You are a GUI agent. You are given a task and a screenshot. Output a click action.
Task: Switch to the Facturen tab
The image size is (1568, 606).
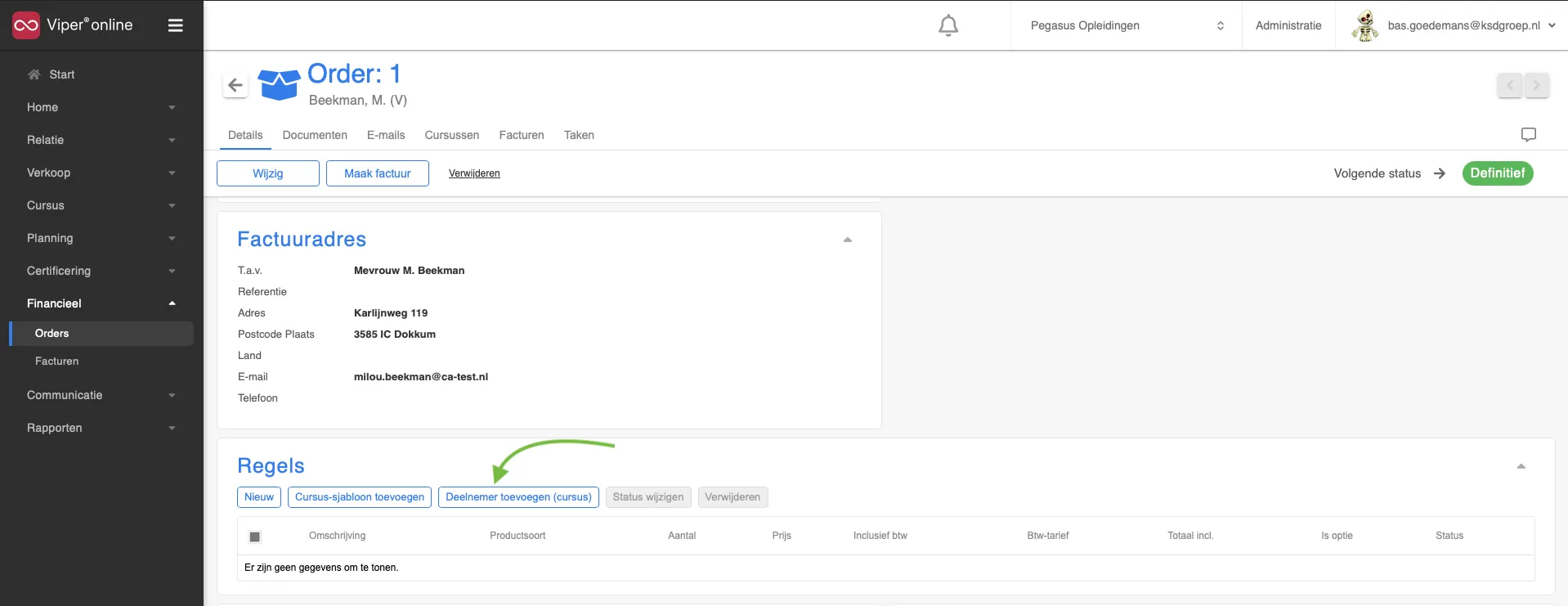pyautogui.click(x=522, y=135)
